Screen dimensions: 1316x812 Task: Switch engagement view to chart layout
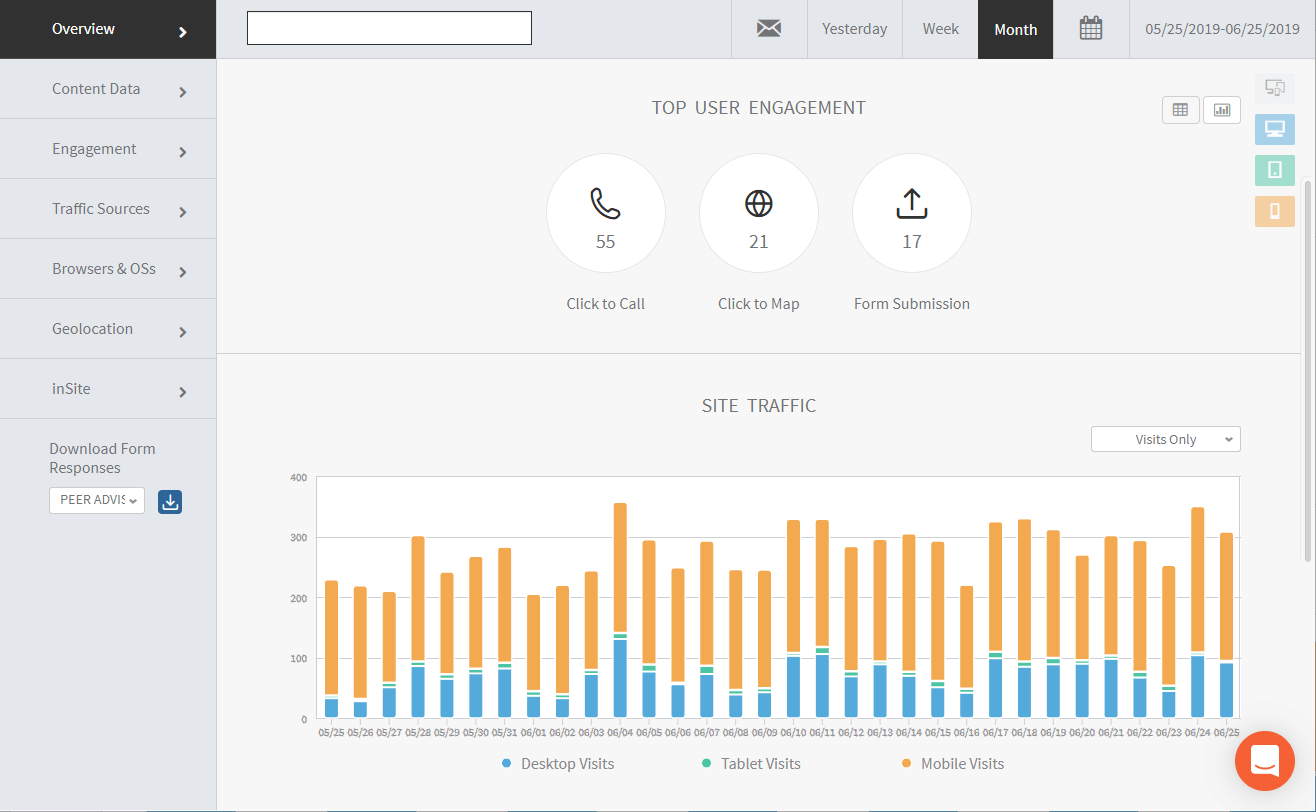pos(1221,110)
